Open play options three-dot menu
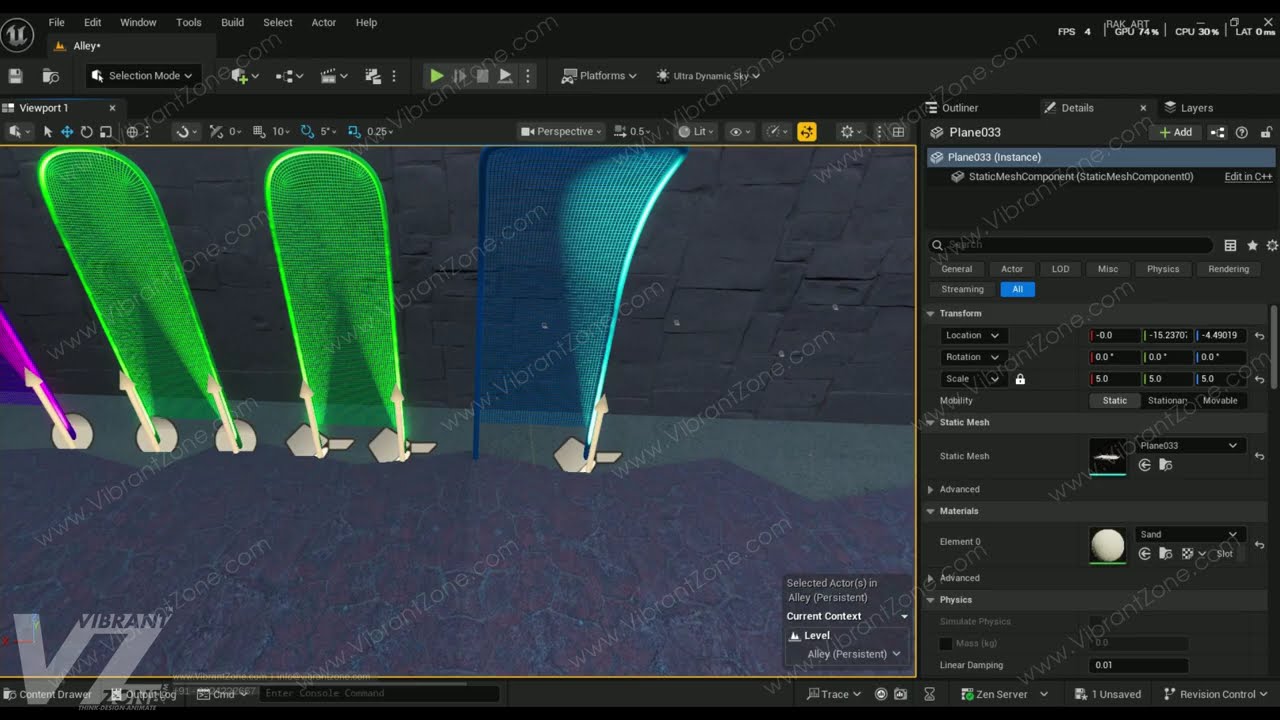The image size is (1280, 720). pos(528,75)
